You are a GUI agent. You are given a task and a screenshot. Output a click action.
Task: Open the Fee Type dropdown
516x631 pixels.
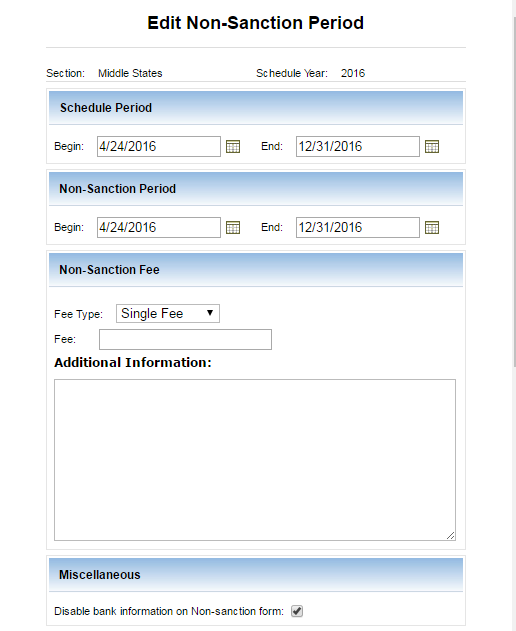pyautogui.click(x=168, y=313)
